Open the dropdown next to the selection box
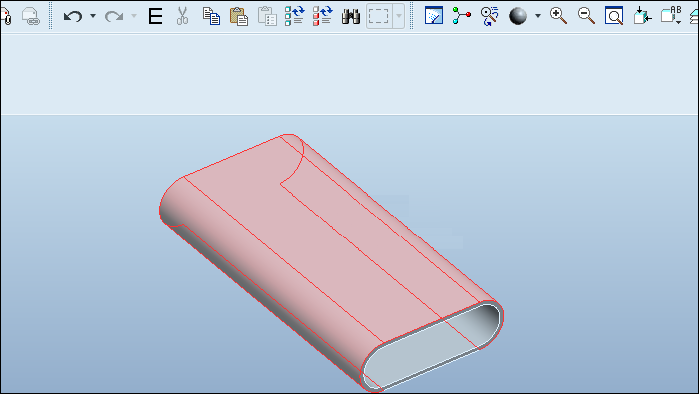This screenshot has height=394, width=699. tap(399, 16)
